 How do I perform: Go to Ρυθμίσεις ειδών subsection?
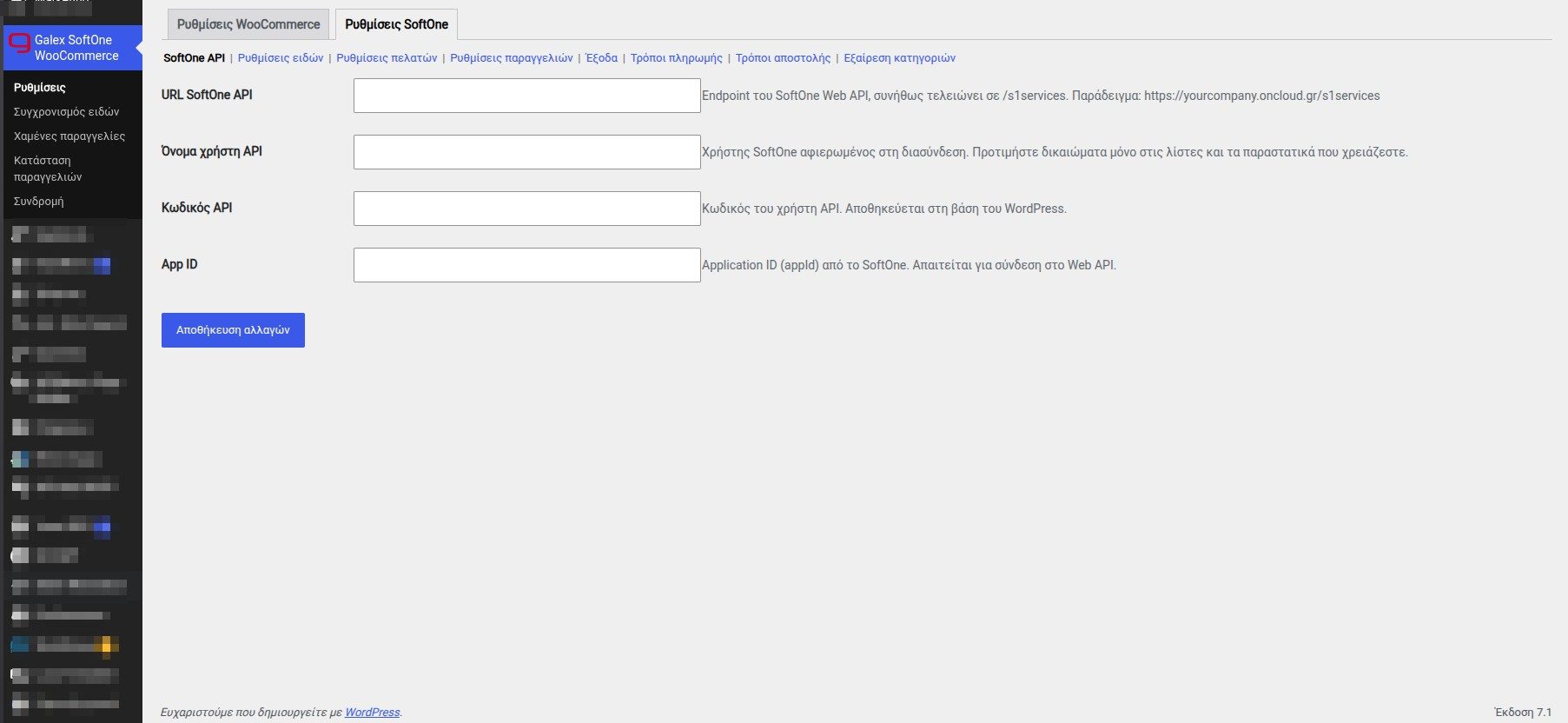[x=281, y=58]
